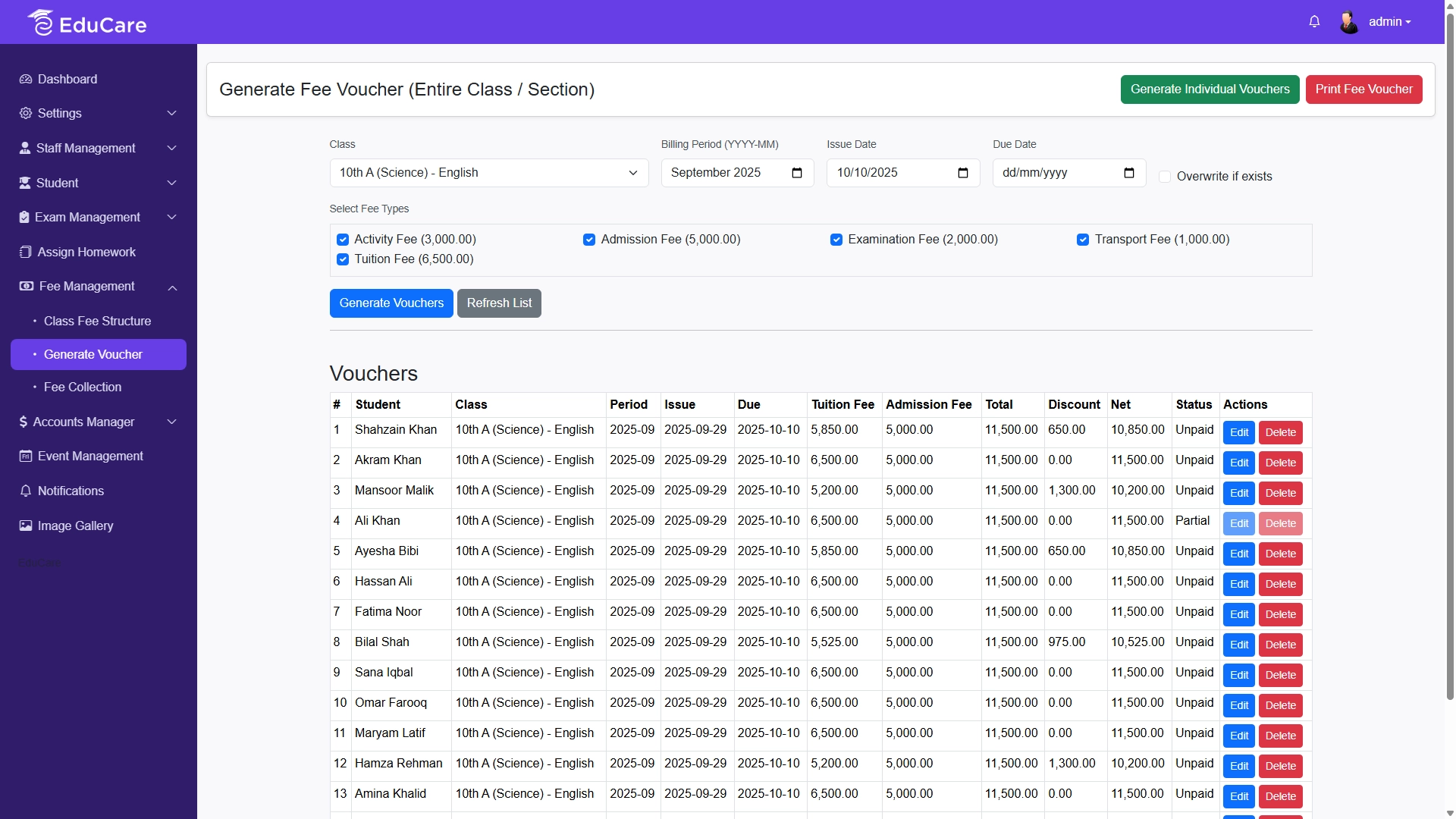
Task: Expand Student submenu chevron
Action: click(x=172, y=183)
